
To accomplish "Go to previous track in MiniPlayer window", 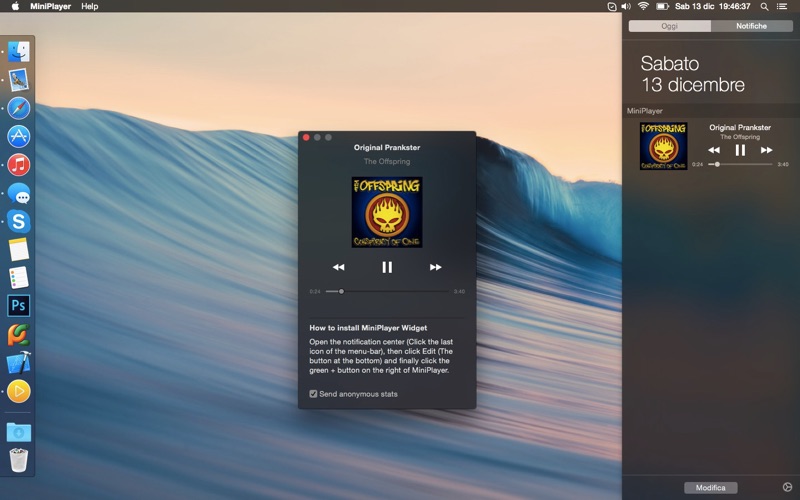I will coord(338,267).
